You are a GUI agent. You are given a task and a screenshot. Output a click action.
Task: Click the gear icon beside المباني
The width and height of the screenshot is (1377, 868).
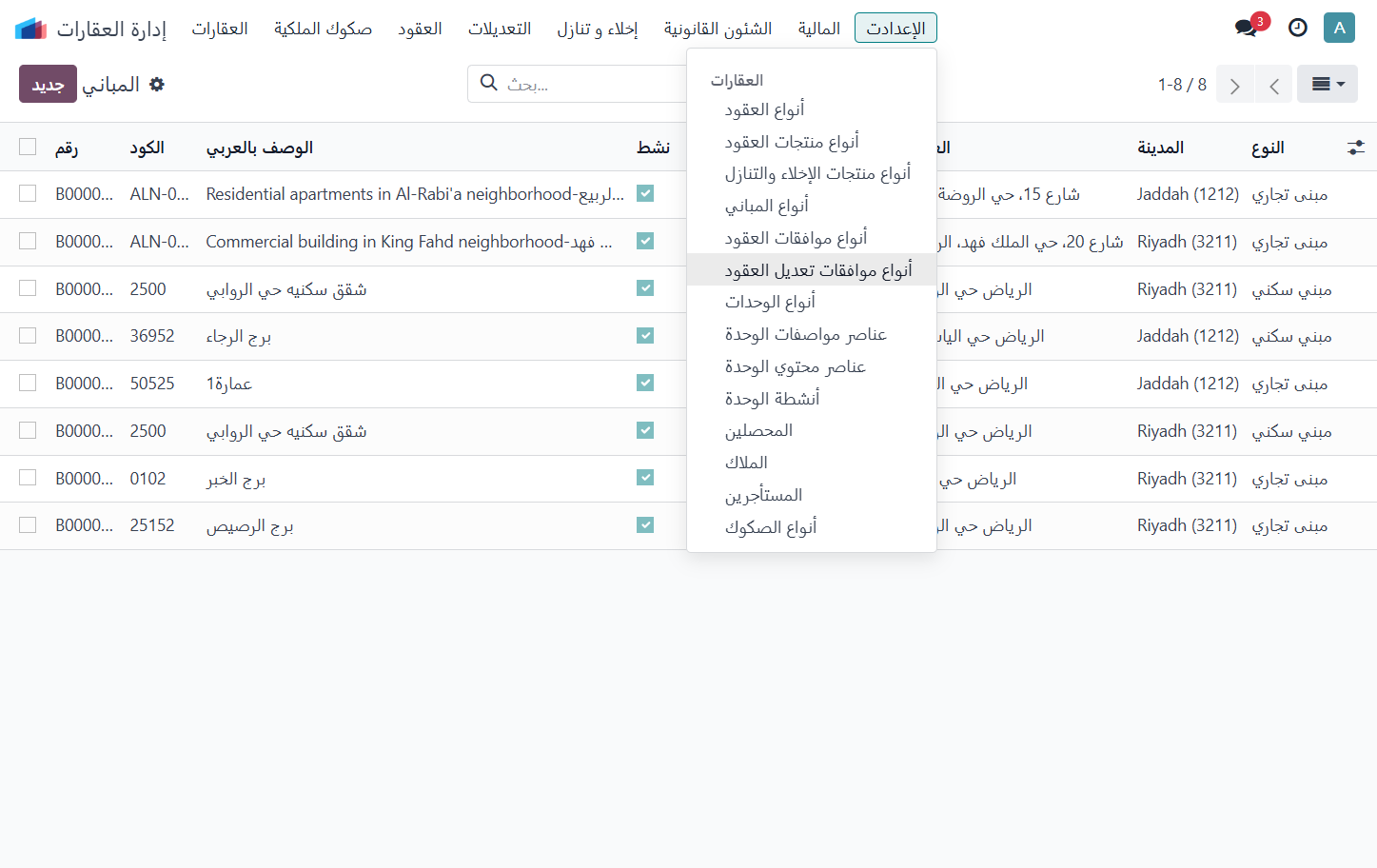coord(157,85)
